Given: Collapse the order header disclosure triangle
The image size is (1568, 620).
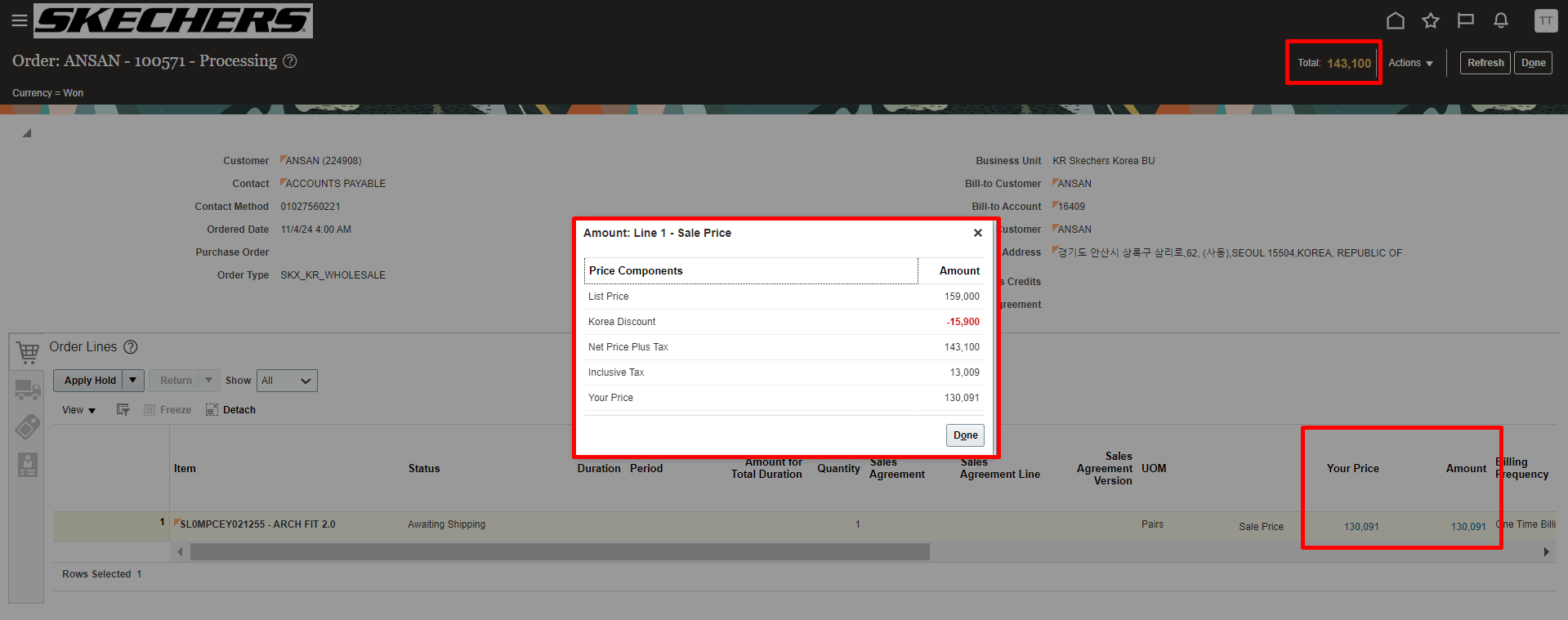Looking at the screenshot, I should point(27,132).
